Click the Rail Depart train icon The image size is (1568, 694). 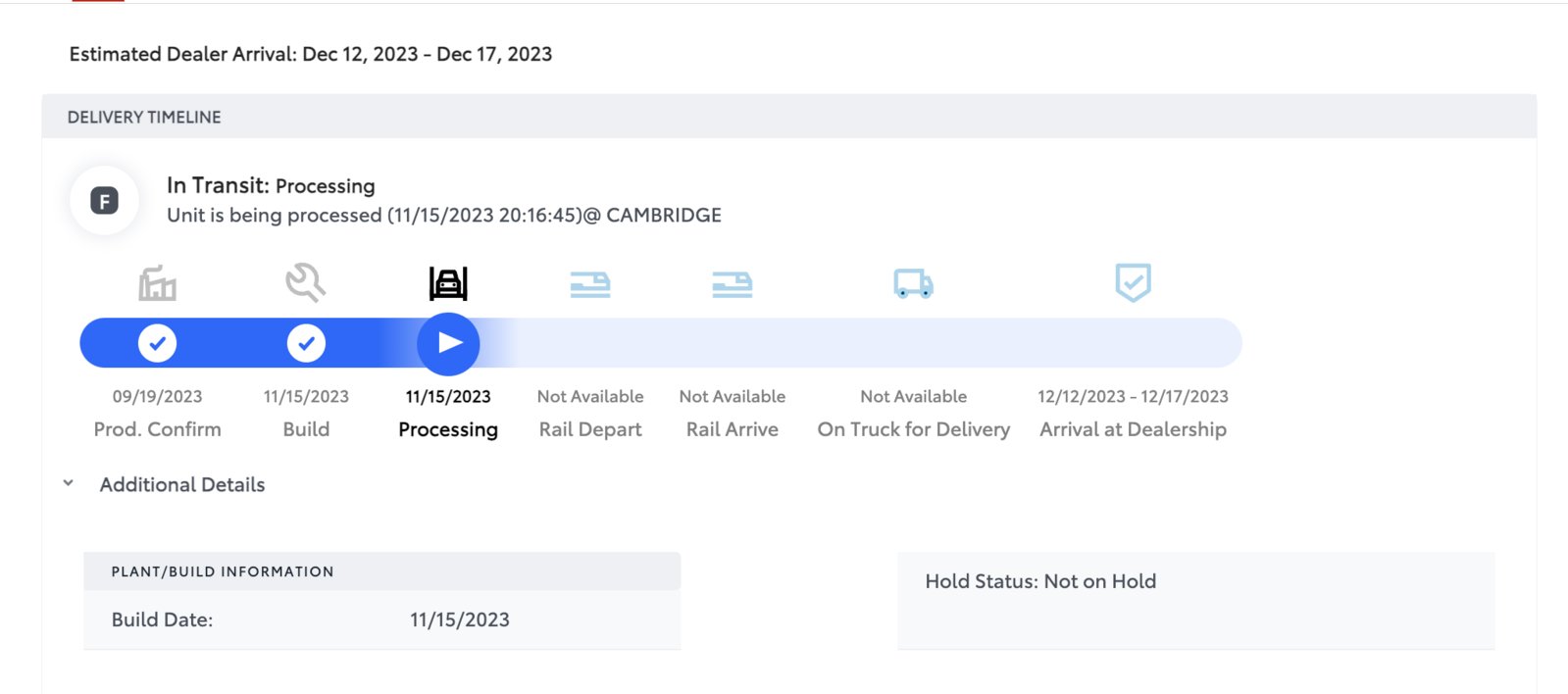pyautogui.click(x=590, y=284)
